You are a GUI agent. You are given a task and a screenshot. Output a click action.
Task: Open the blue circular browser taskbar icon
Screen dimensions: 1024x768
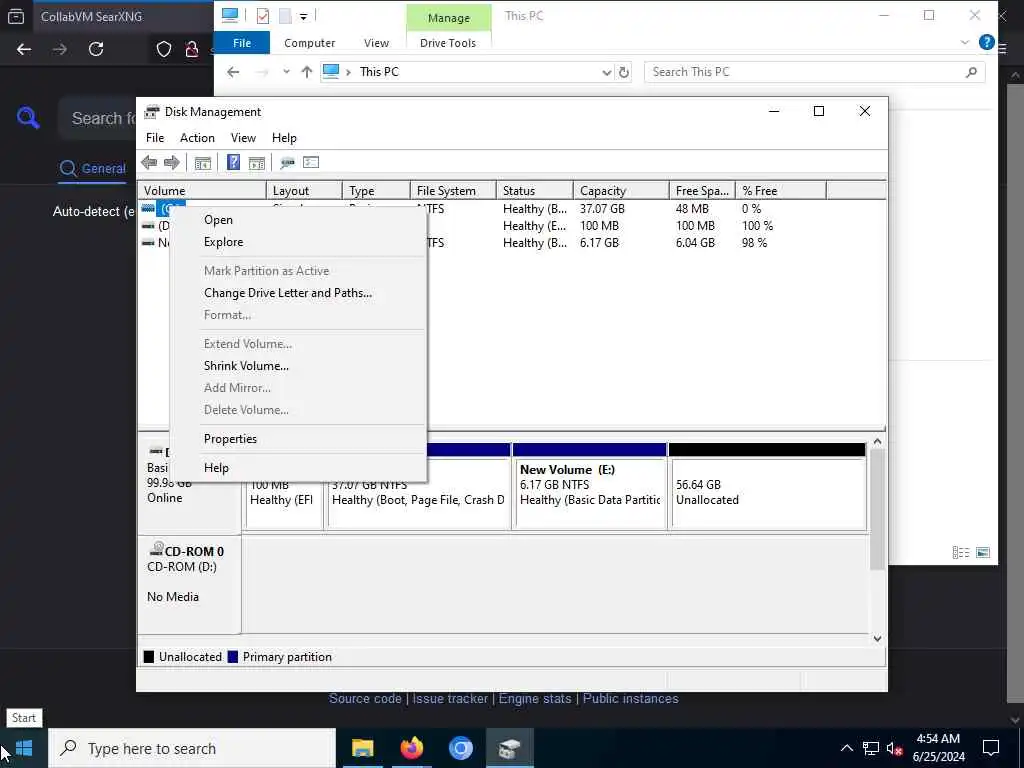tap(460, 748)
